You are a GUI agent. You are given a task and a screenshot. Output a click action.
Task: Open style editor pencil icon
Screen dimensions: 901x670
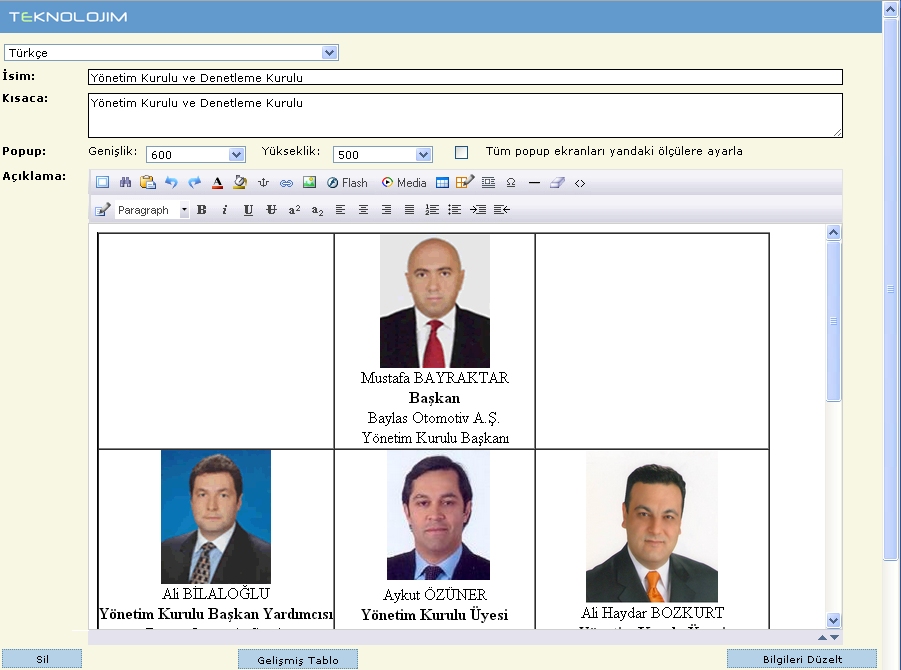pos(102,210)
